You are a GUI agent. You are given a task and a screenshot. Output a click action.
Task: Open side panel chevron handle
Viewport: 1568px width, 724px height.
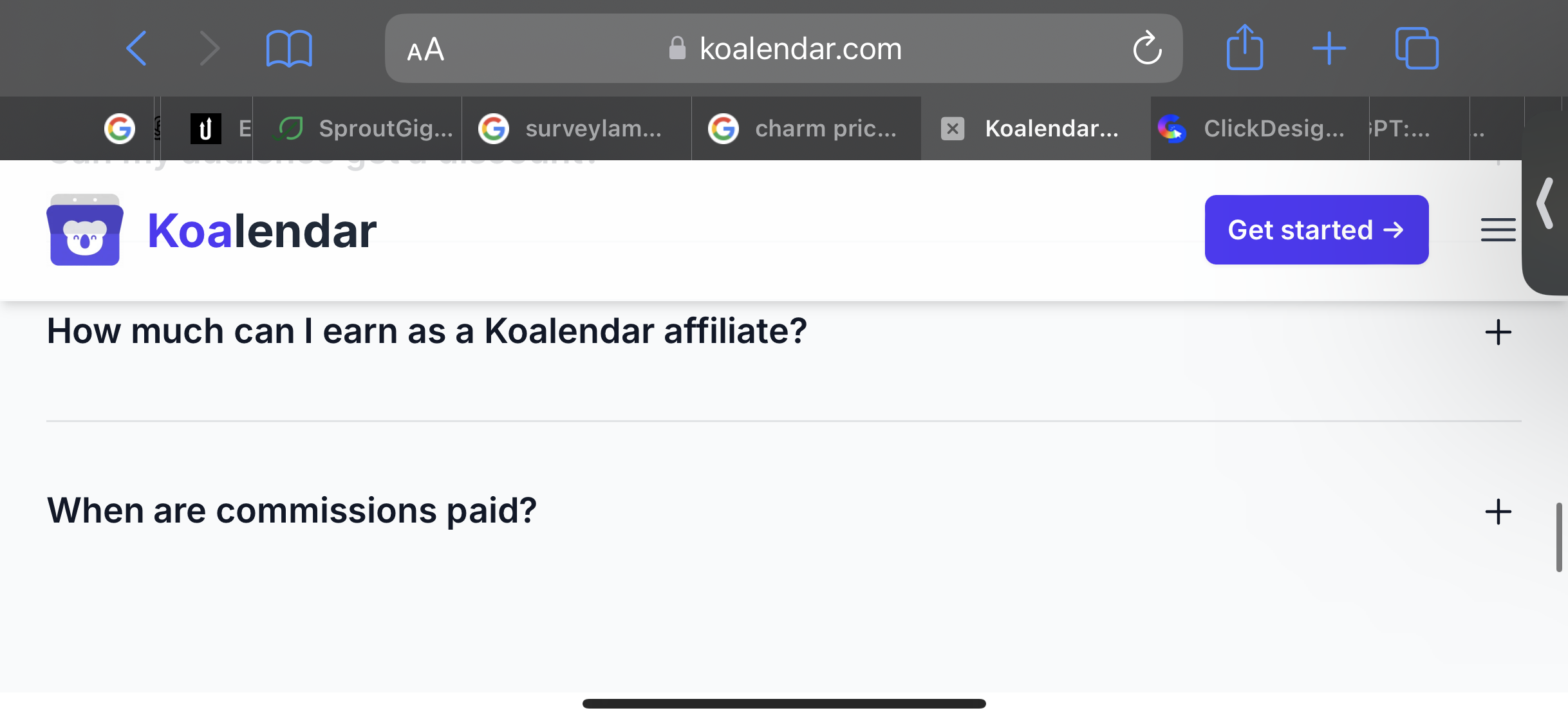point(1545,205)
